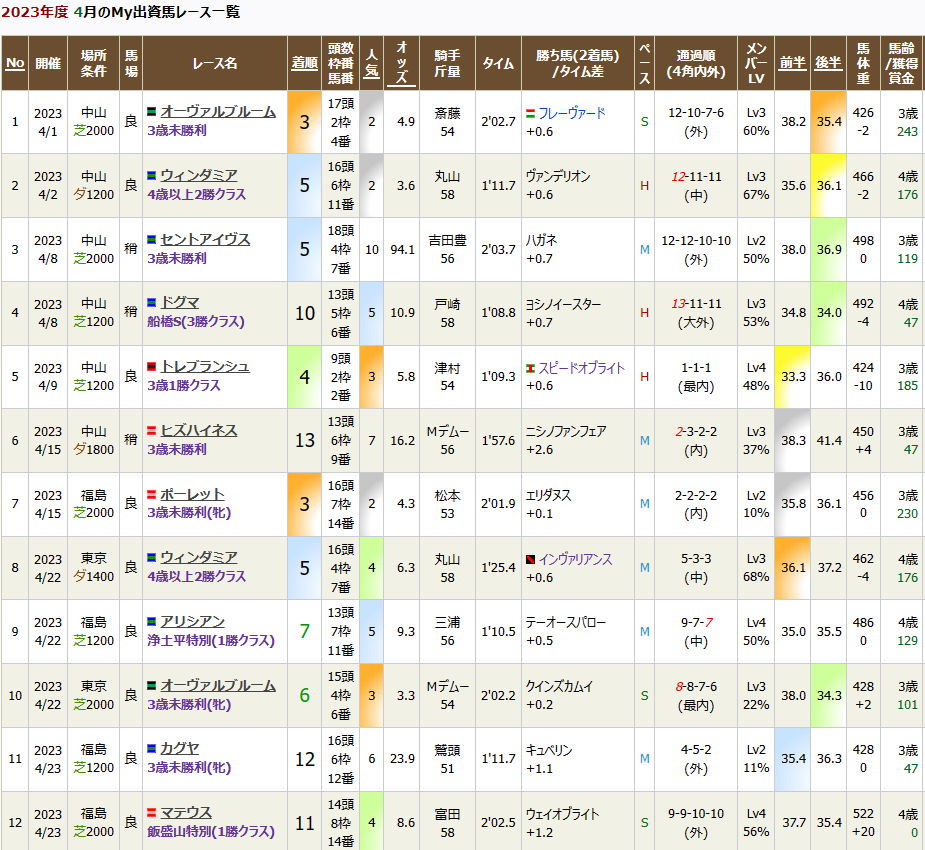Click the icon beside カグヤ
Screen dimensions: 925x850
point(151,748)
